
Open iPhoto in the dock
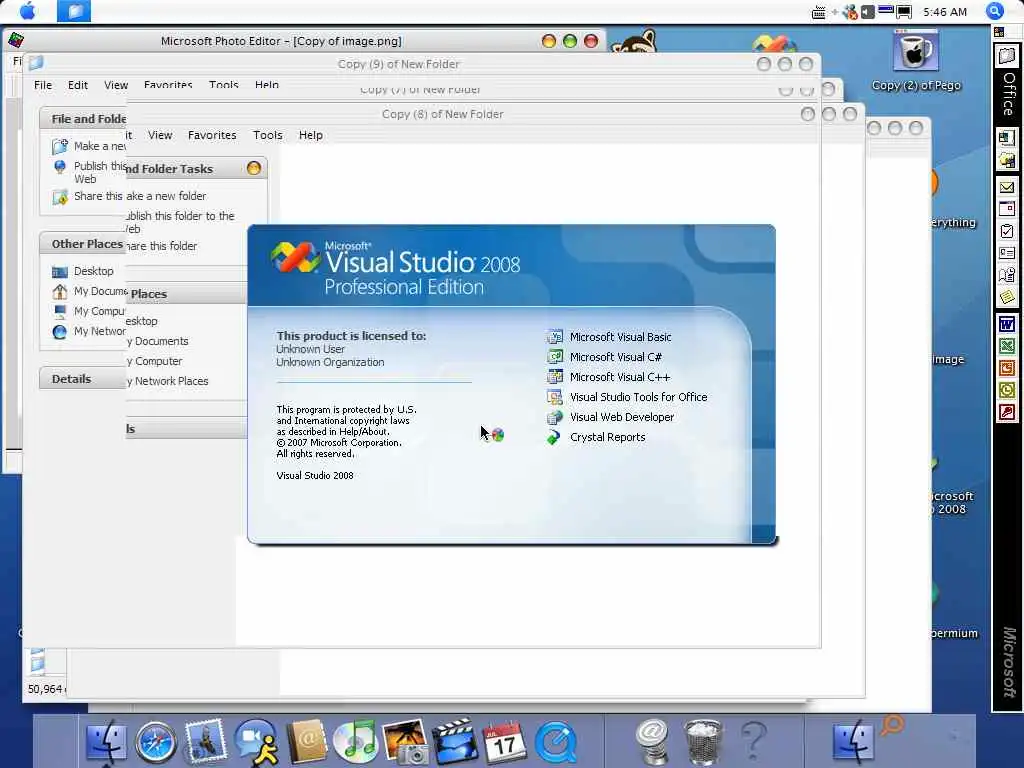click(405, 741)
